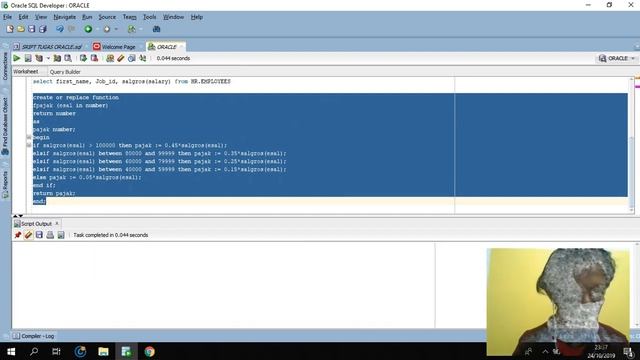Click the Rollback icon

tap(94, 58)
